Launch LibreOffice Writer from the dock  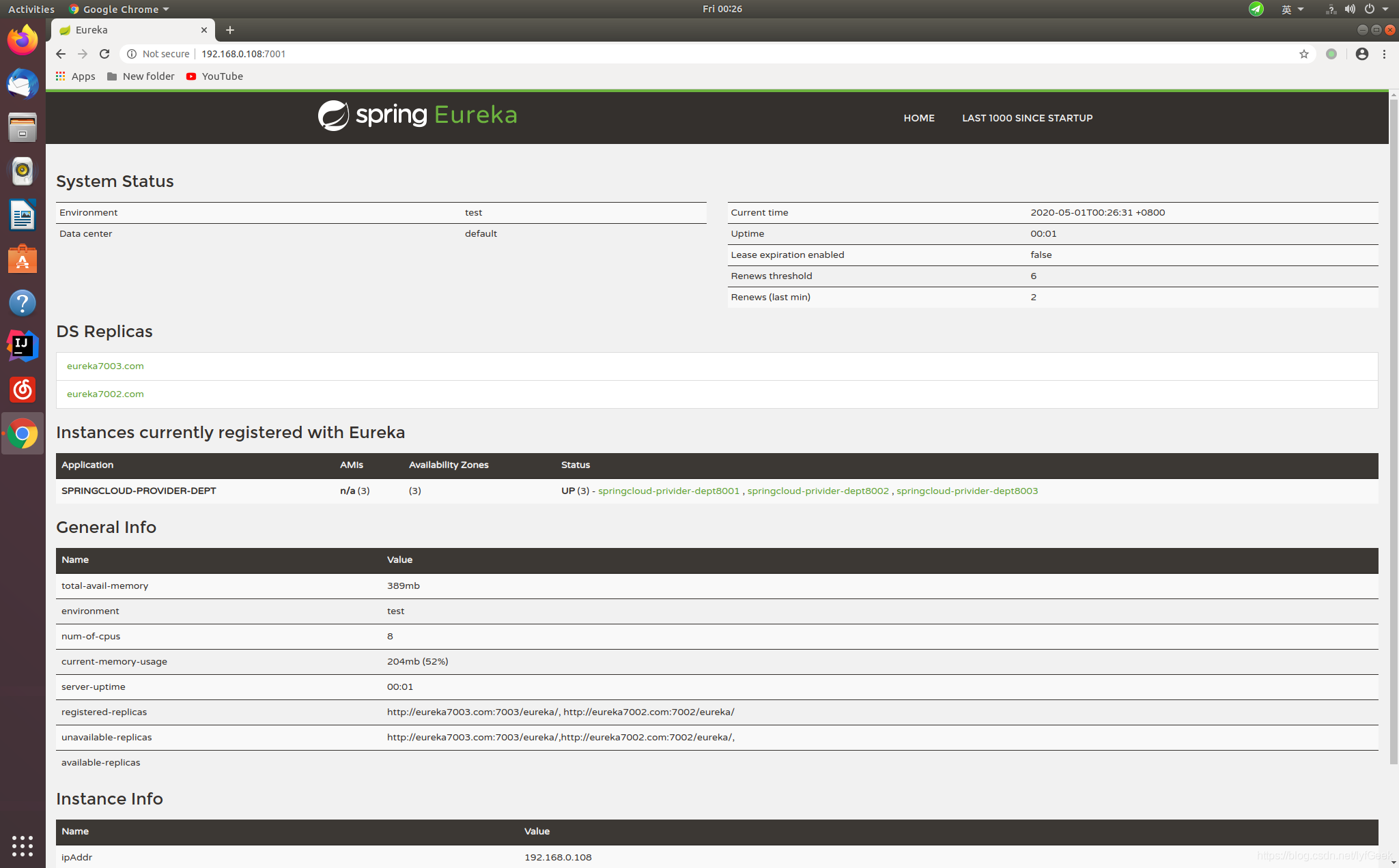pos(23,216)
